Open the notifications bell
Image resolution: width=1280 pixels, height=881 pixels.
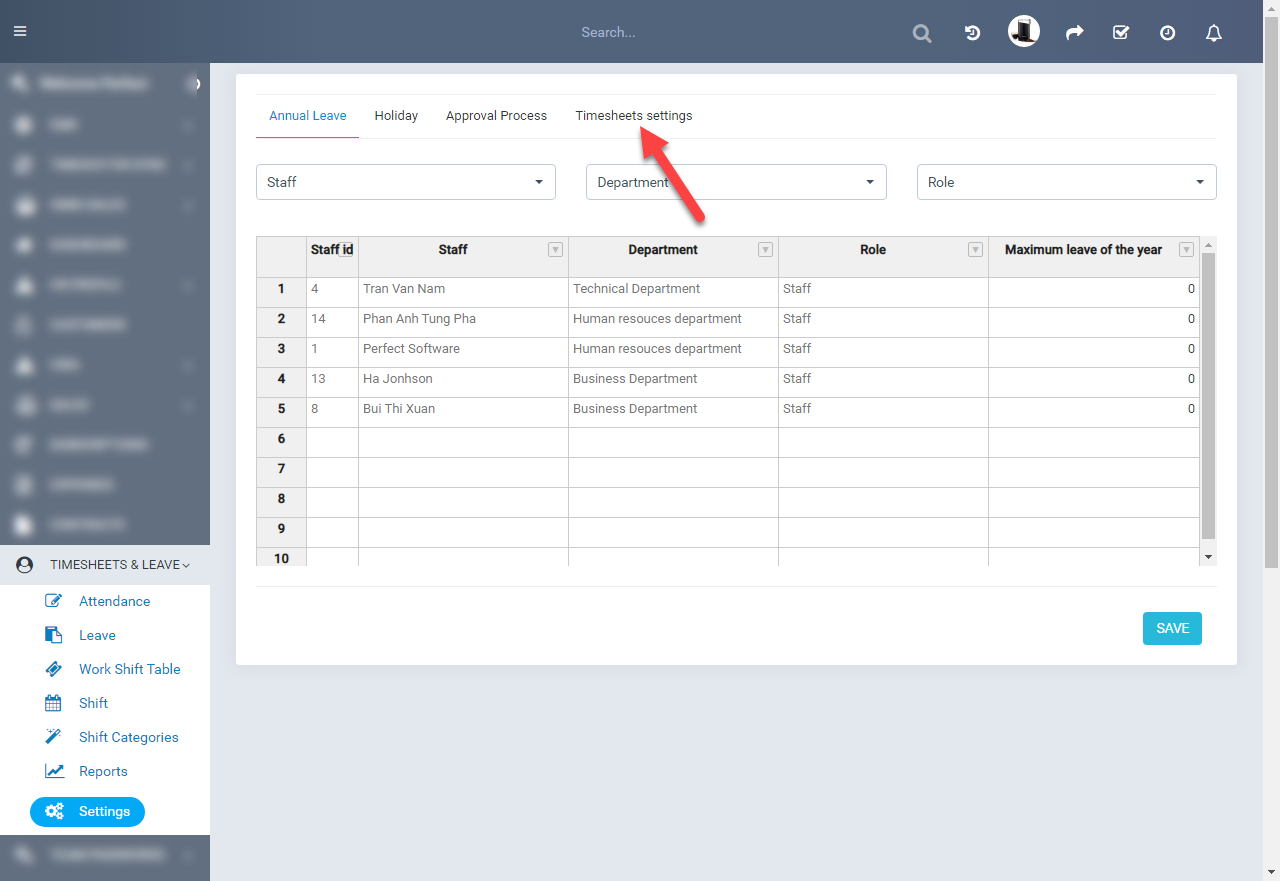1214,33
